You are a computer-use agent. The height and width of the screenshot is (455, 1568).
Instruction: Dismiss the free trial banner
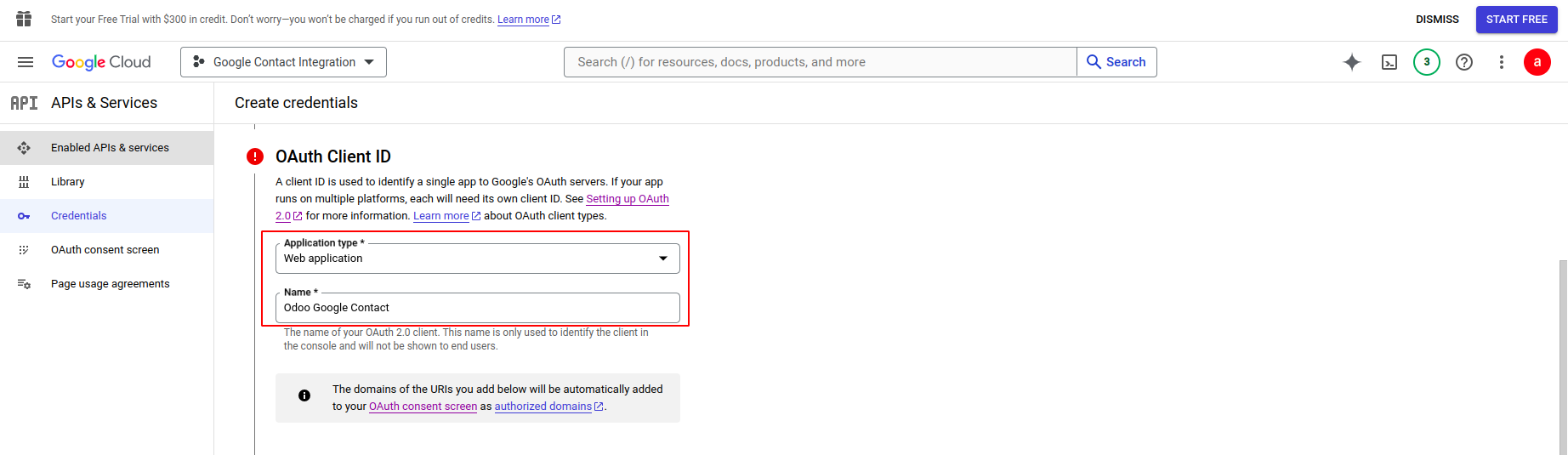tap(1437, 20)
